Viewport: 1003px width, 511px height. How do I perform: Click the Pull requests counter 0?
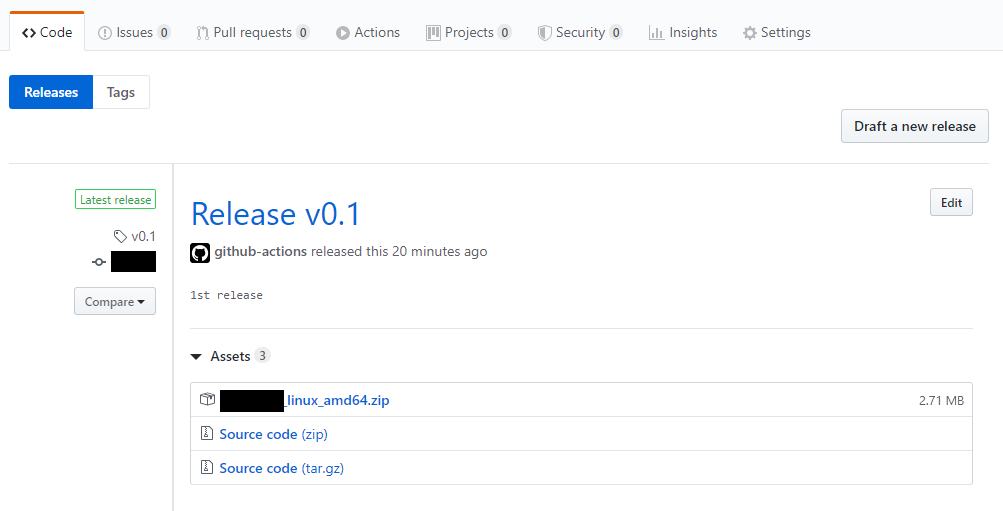pyautogui.click(x=303, y=32)
